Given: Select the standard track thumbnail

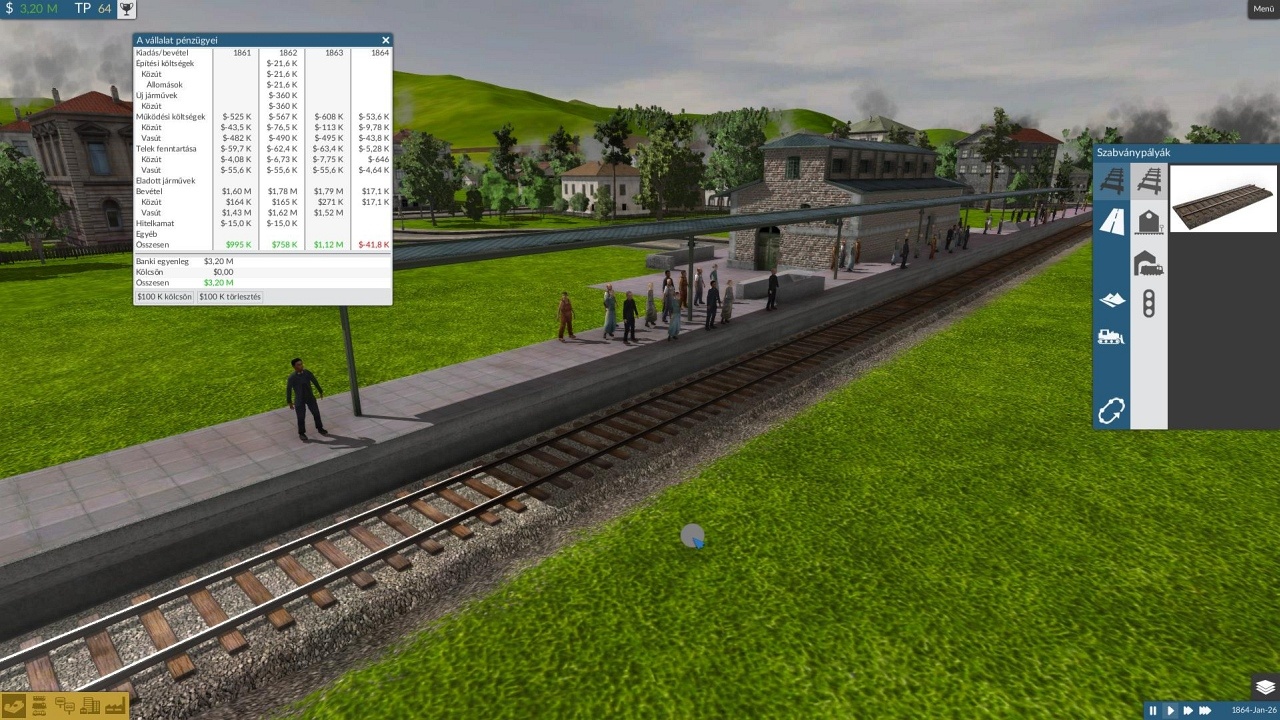Looking at the screenshot, I should coord(1223,199).
